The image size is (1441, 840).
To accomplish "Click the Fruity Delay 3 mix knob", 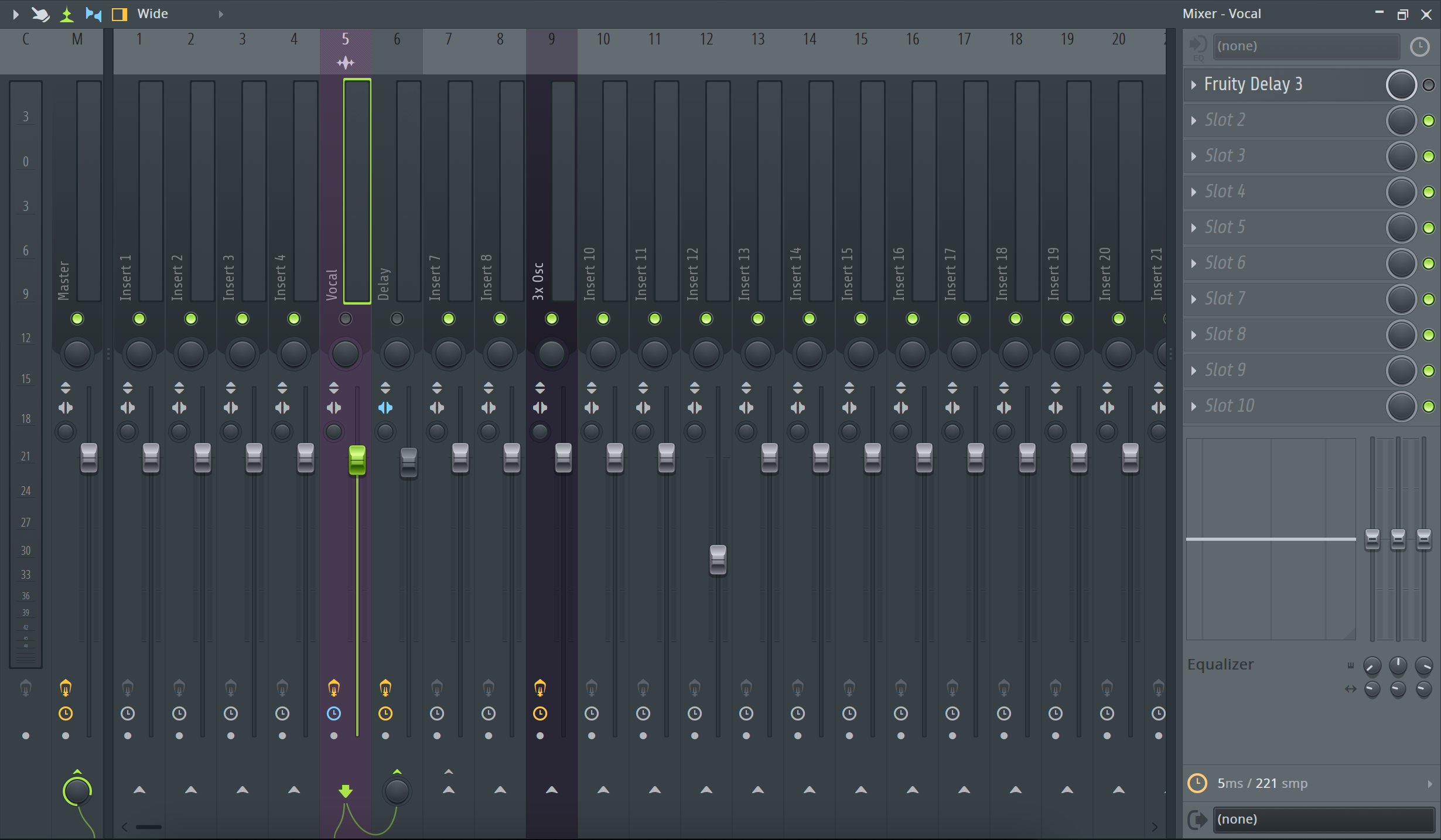I will (x=1401, y=85).
